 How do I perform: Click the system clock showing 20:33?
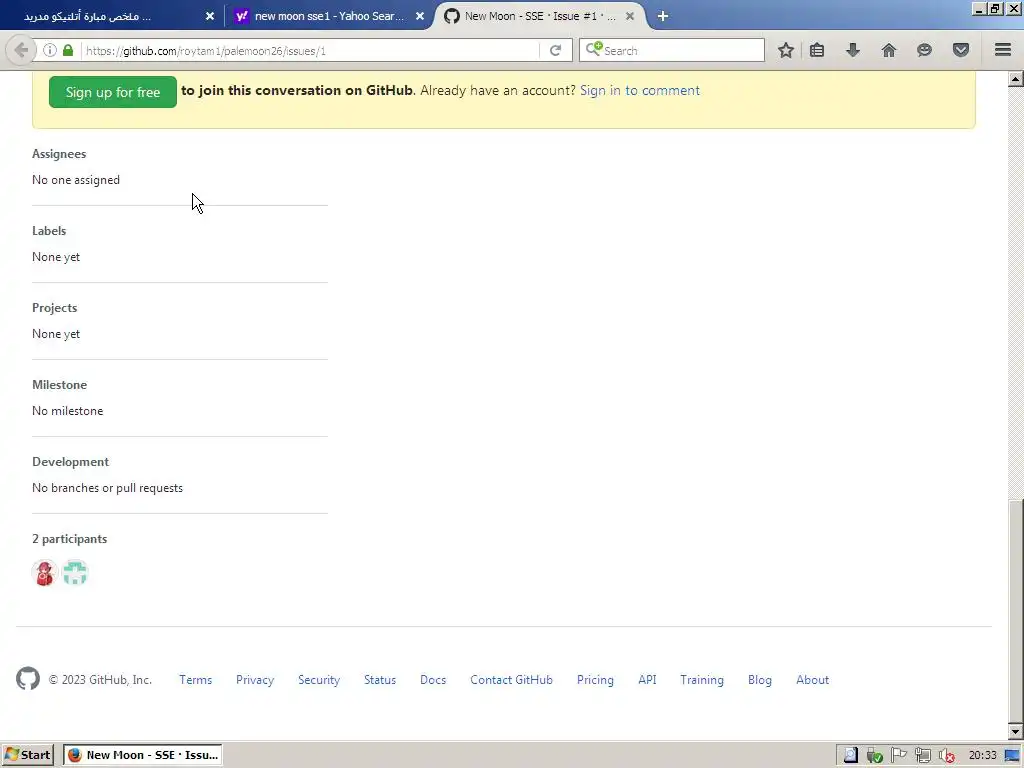pos(982,756)
